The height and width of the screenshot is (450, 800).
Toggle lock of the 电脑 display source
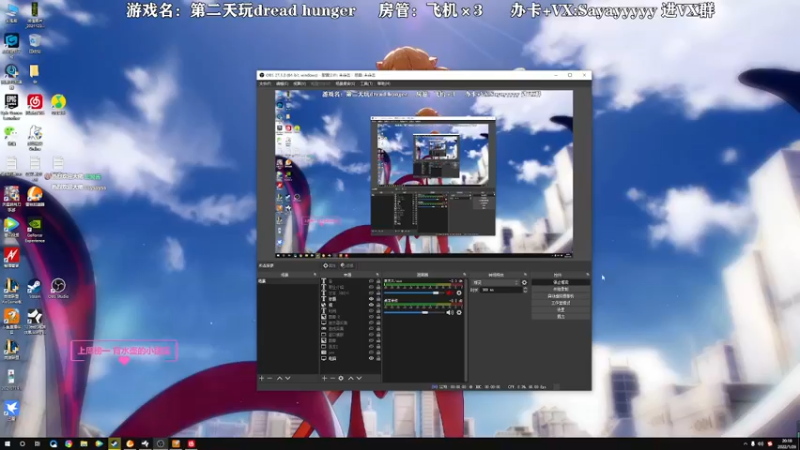tap(378, 359)
